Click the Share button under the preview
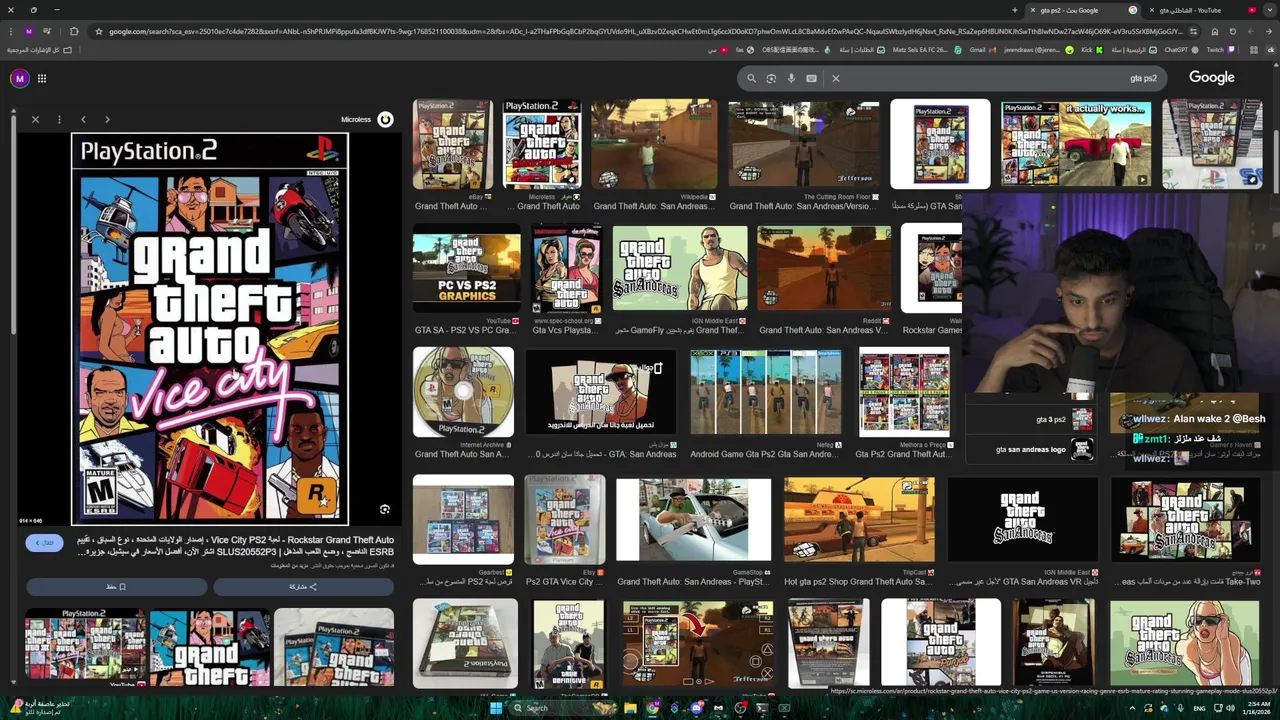 [x=303, y=587]
